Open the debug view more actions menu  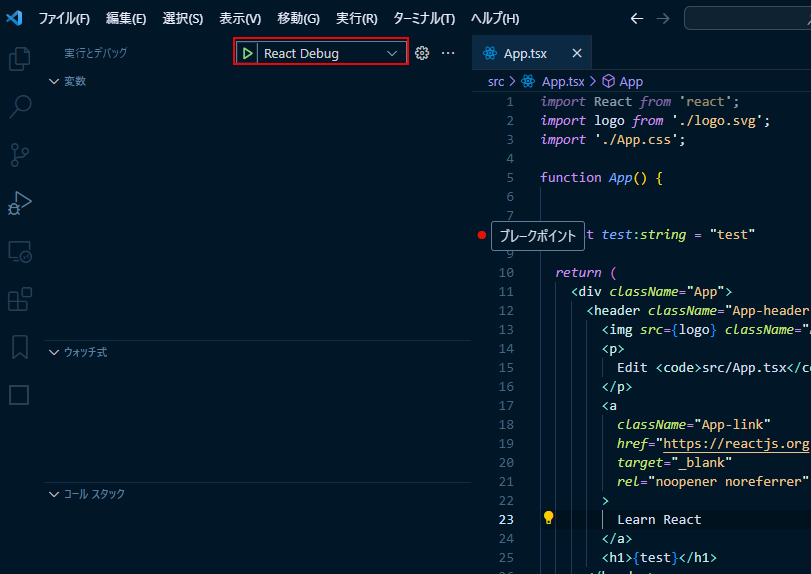point(448,53)
